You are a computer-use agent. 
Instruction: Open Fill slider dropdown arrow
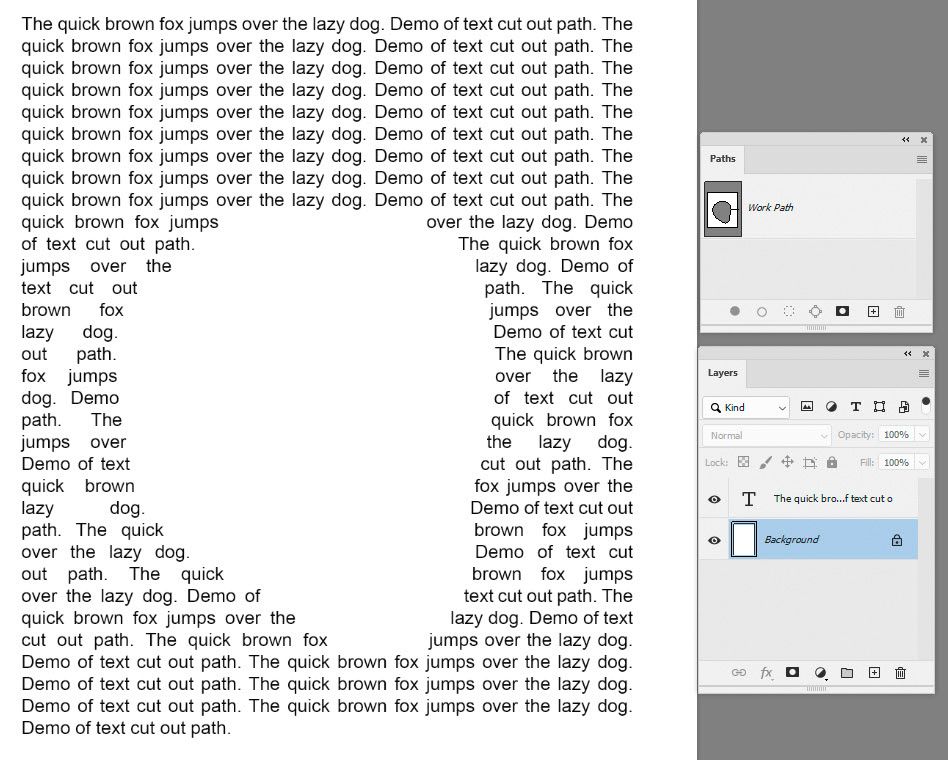coord(923,463)
